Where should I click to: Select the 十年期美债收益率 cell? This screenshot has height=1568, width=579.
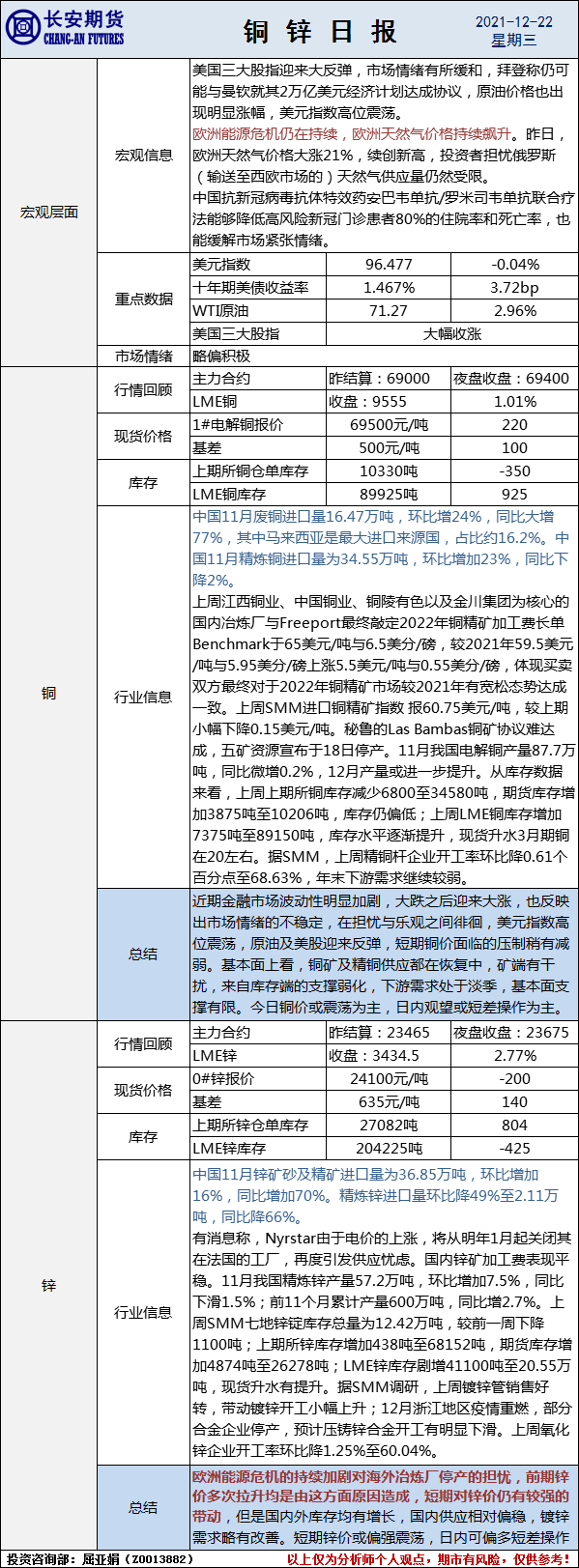click(x=258, y=288)
